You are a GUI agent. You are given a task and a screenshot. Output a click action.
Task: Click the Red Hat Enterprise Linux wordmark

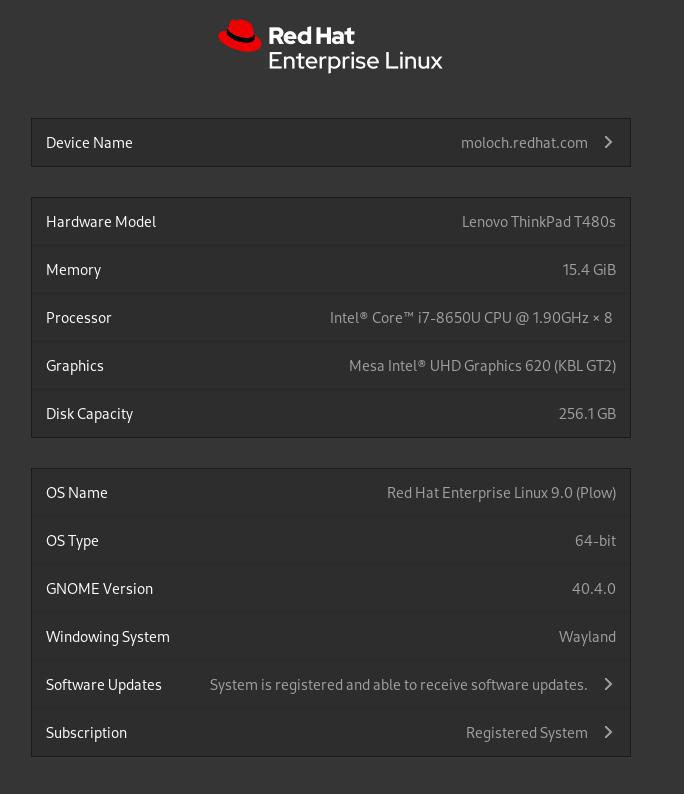click(355, 49)
